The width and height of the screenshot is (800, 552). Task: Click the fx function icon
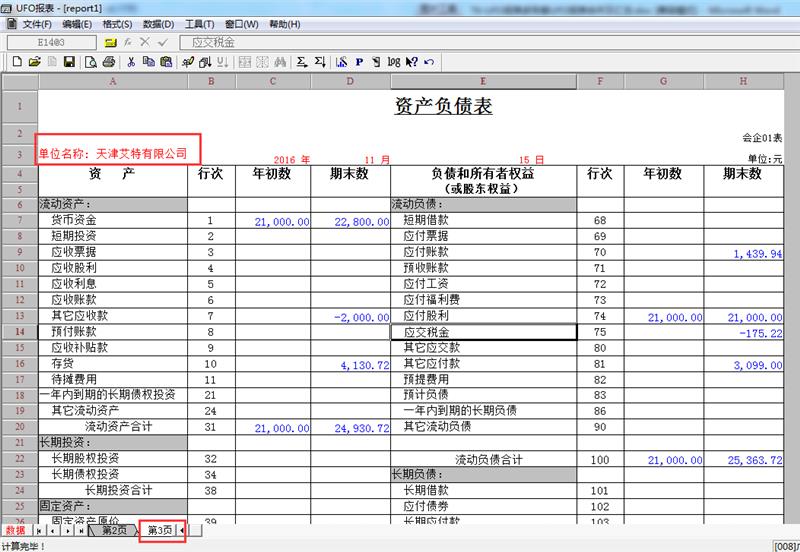coord(128,42)
